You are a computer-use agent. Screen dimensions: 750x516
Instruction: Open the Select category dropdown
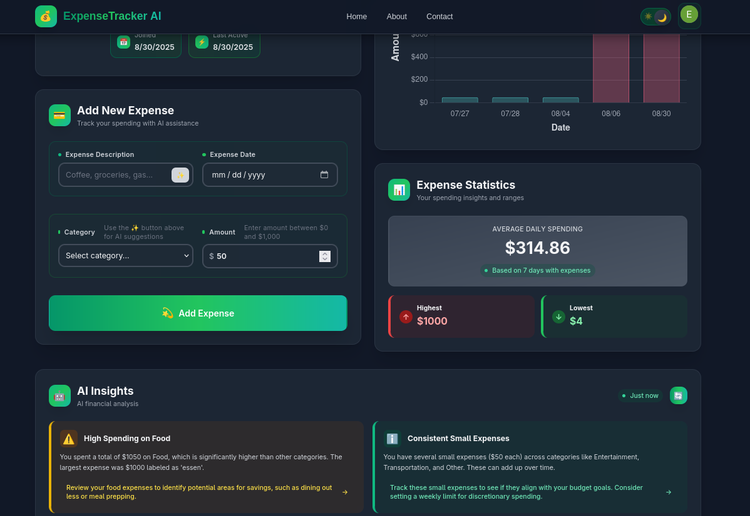tap(126, 256)
